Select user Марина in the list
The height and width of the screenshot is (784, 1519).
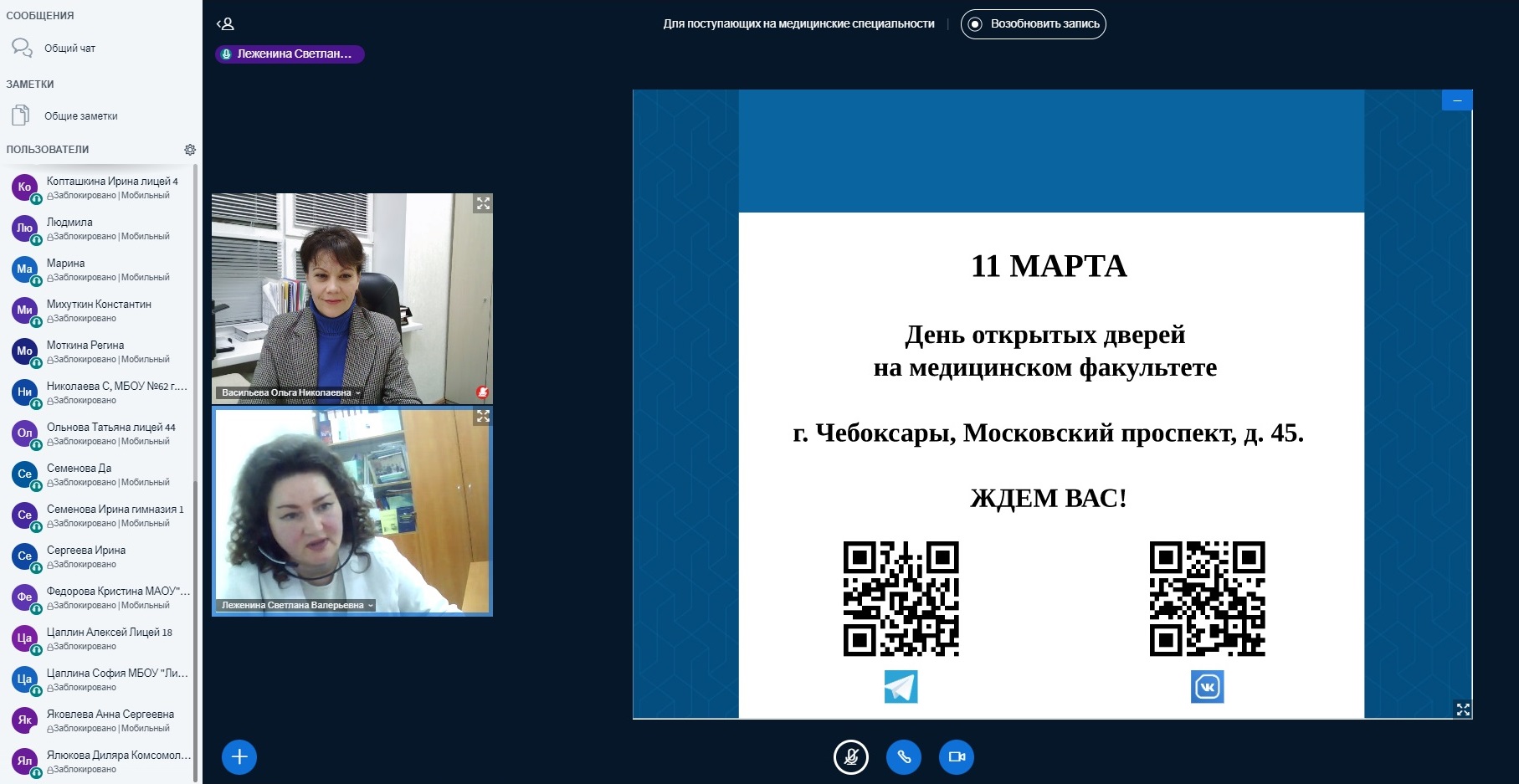pyautogui.click(x=99, y=269)
